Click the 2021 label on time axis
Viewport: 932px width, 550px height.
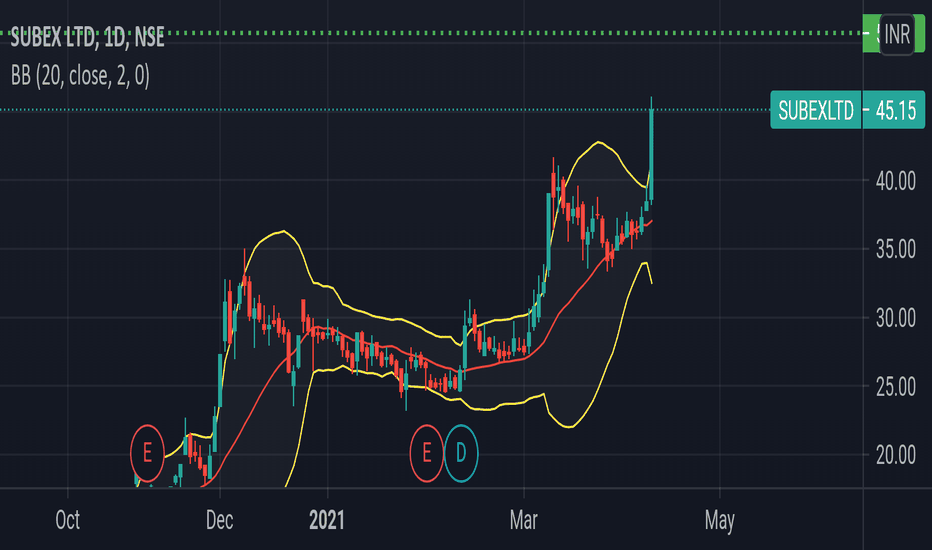click(x=327, y=520)
